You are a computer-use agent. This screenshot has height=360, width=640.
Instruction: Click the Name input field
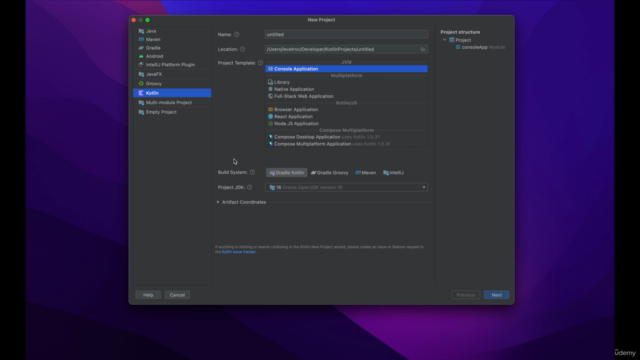346,35
